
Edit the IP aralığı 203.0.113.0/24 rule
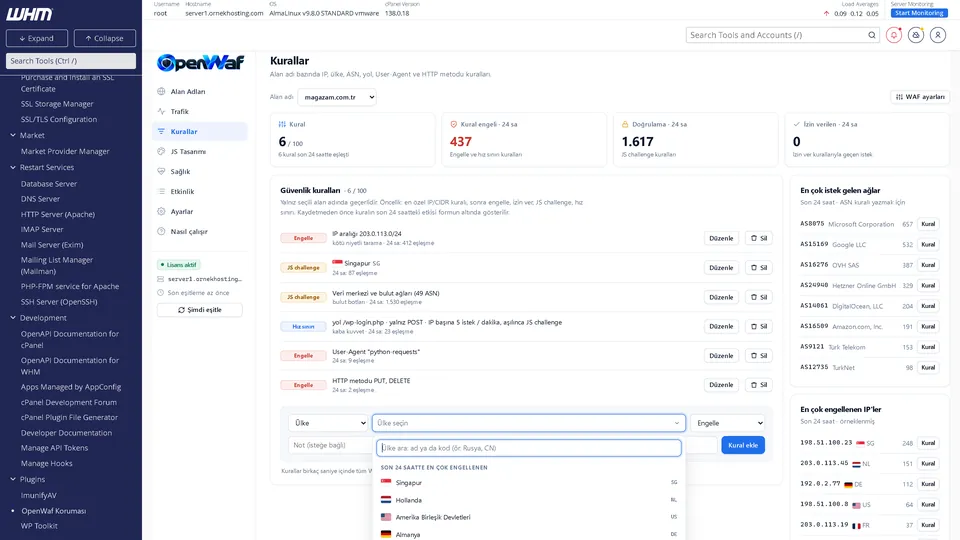721,238
